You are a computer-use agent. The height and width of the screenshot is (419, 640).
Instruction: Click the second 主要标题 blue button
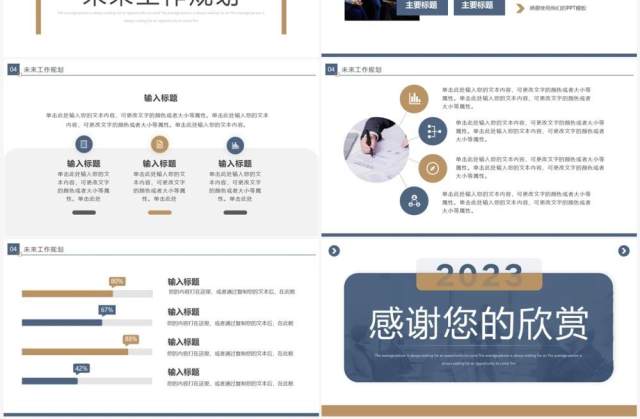(x=479, y=6)
